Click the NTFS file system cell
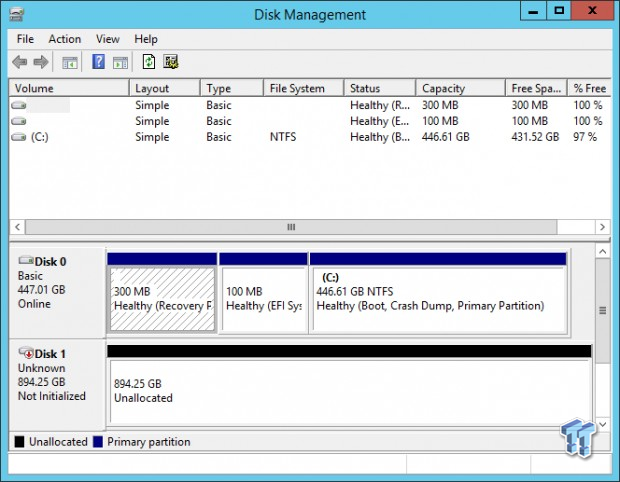 click(x=283, y=137)
